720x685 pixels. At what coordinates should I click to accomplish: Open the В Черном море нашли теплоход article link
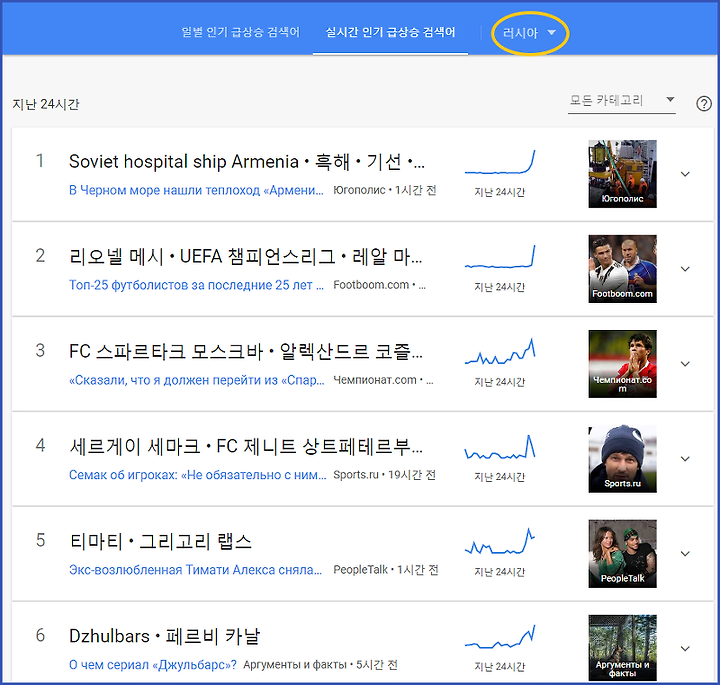(x=196, y=190)
